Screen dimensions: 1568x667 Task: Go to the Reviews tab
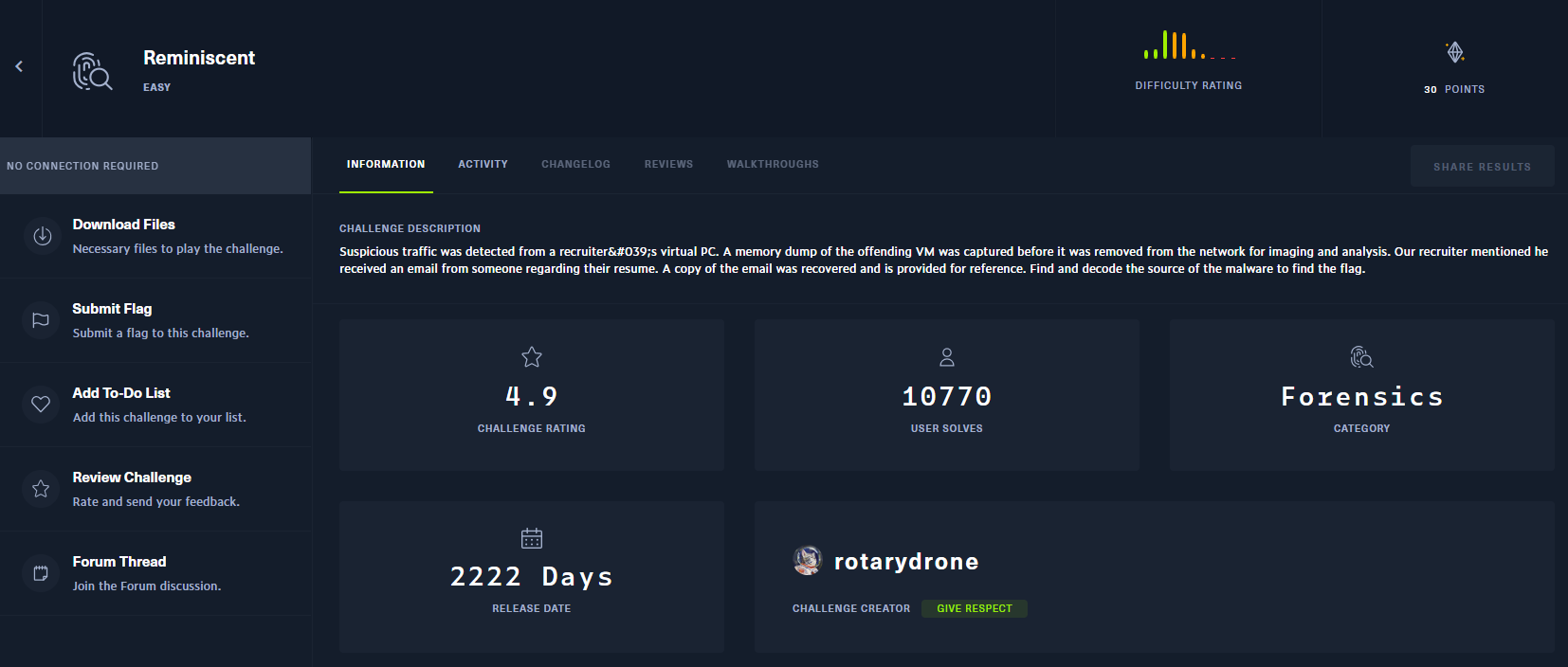tap(668, 165)
